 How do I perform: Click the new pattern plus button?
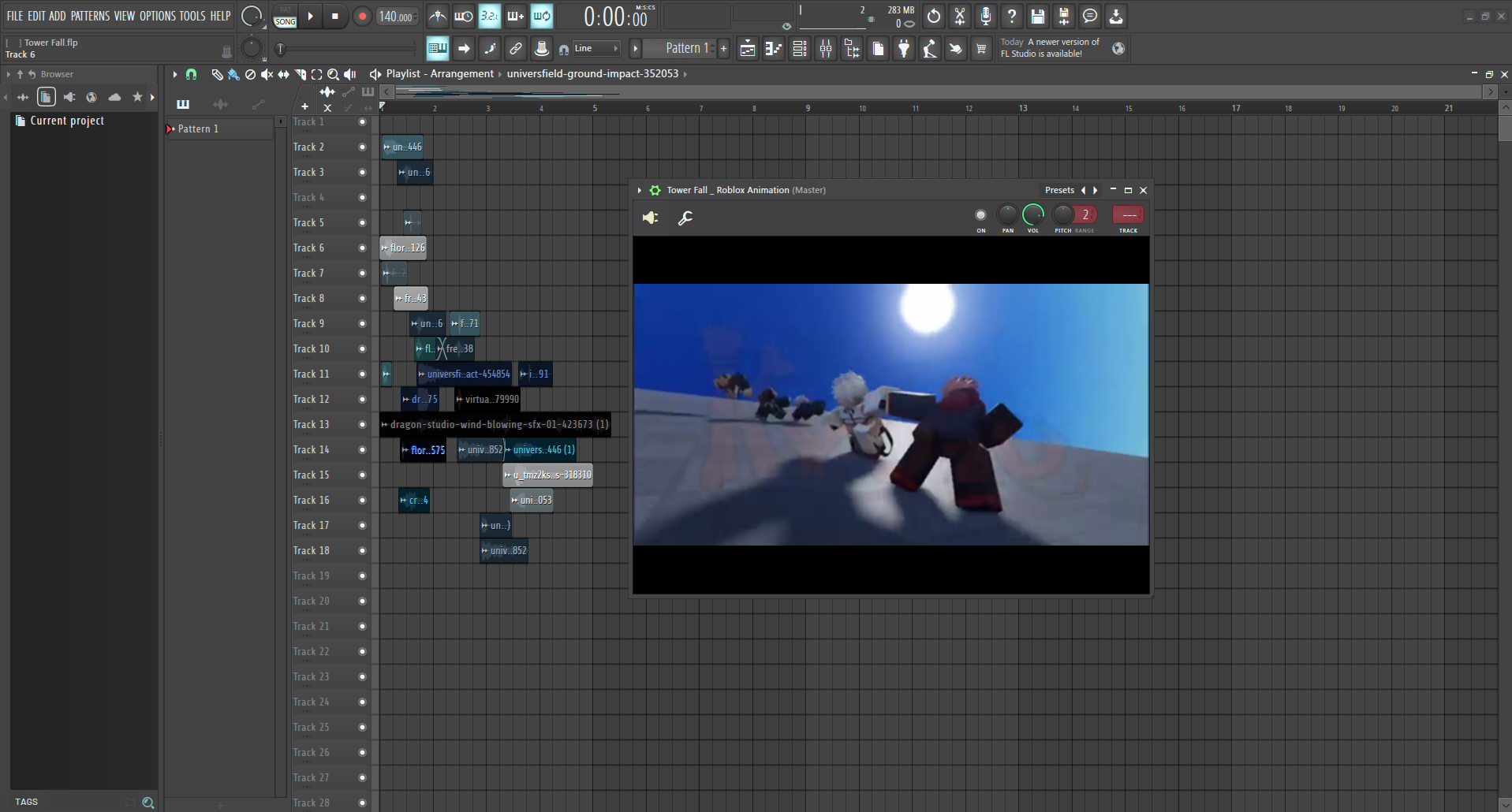point(723,49)
